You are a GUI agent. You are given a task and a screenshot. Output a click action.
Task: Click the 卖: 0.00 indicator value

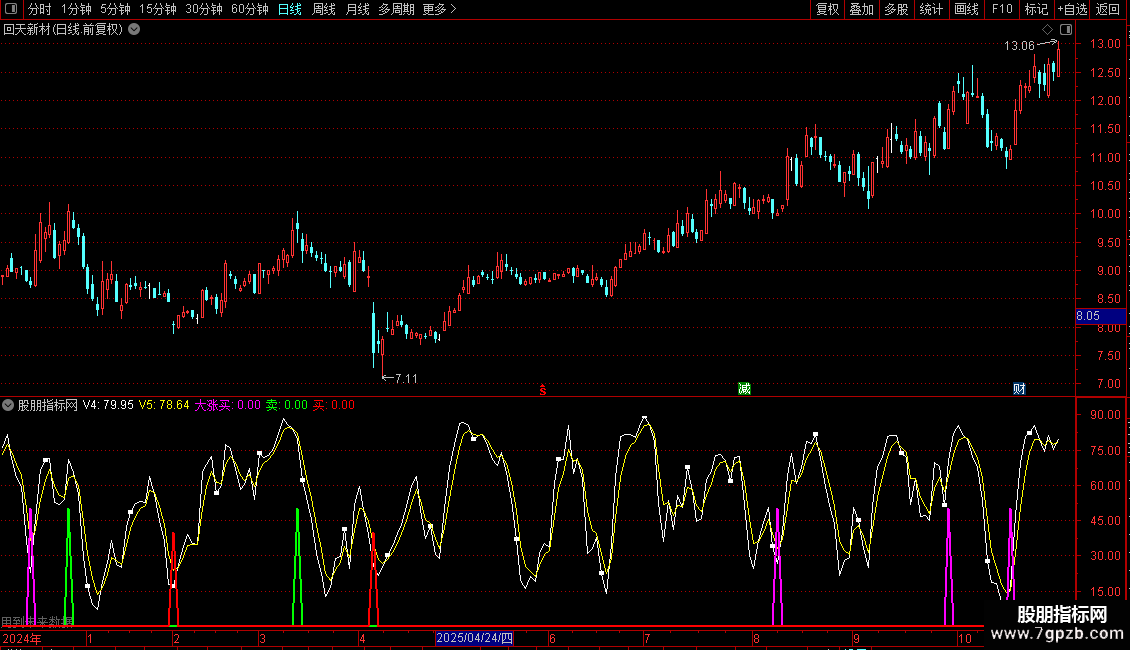click(286, 405)
